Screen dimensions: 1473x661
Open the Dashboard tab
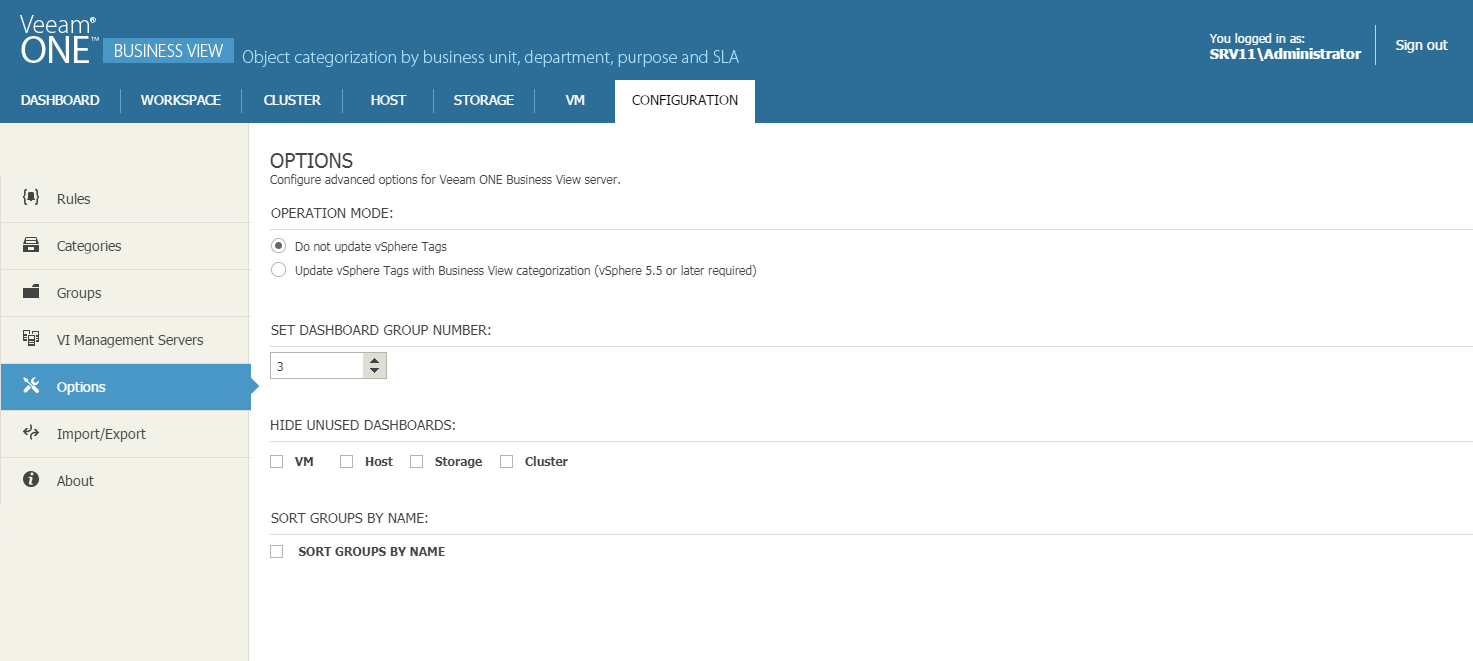pos(60,100)
